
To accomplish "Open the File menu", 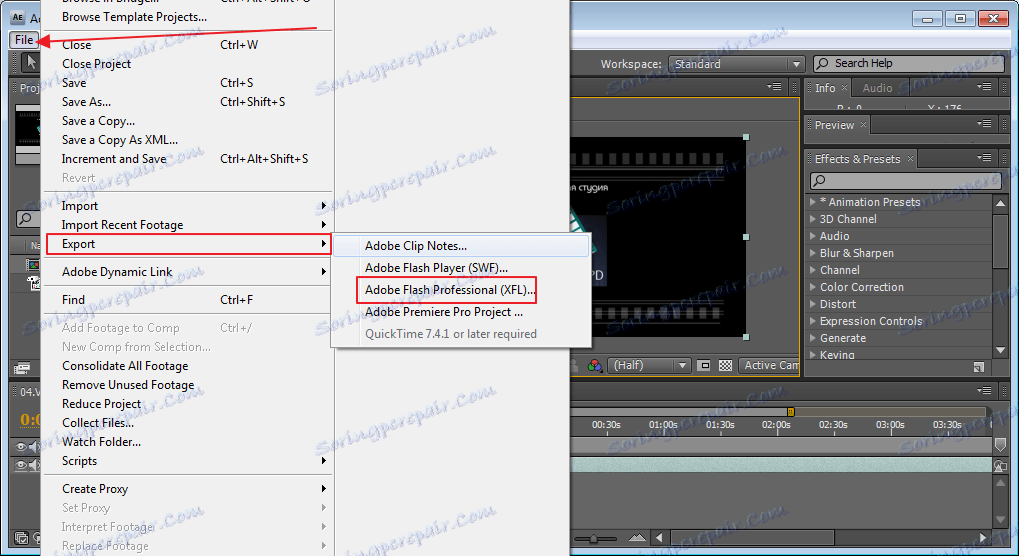I will coord(24,40).
